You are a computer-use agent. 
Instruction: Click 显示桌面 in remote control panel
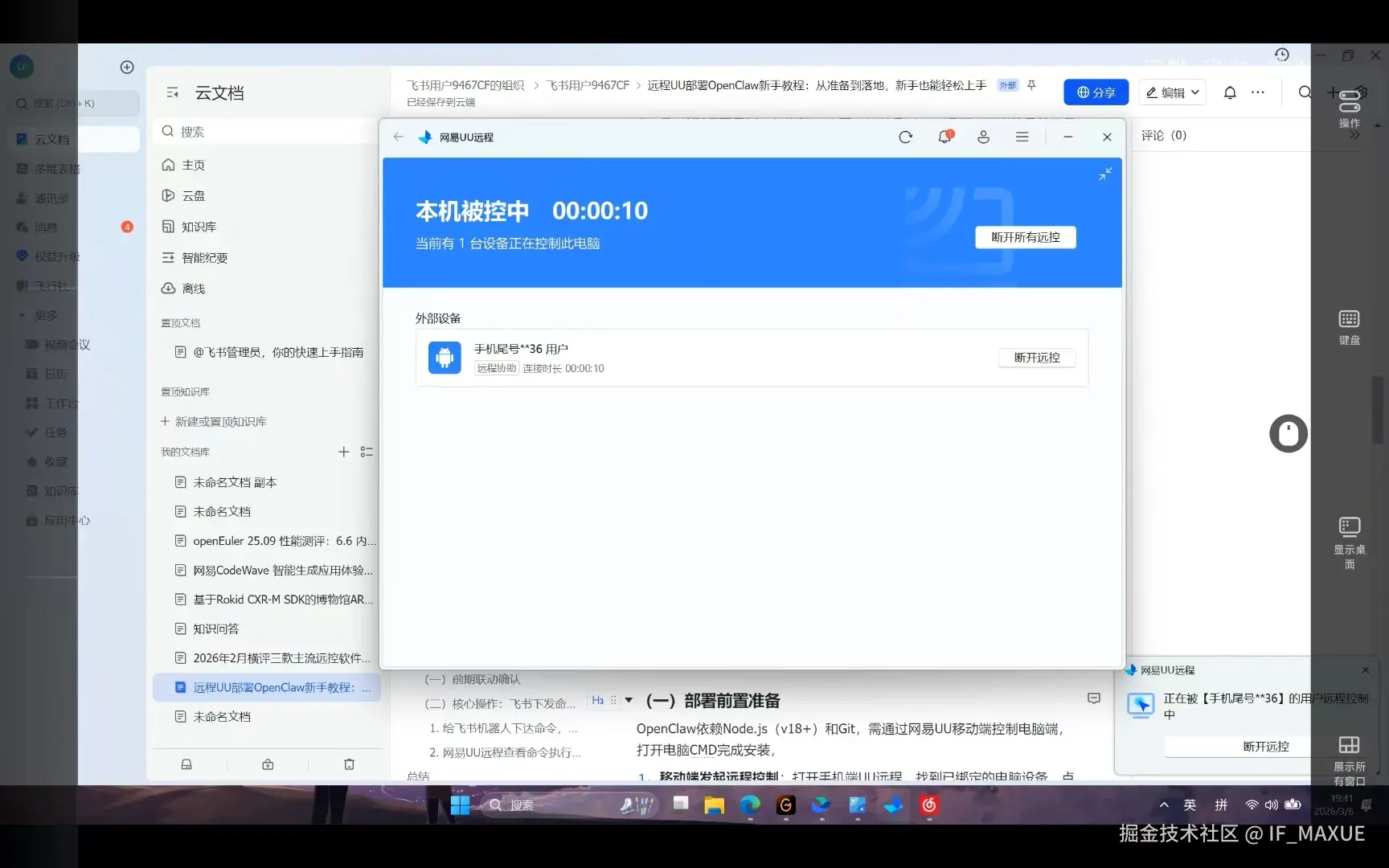pos(1349,543)
